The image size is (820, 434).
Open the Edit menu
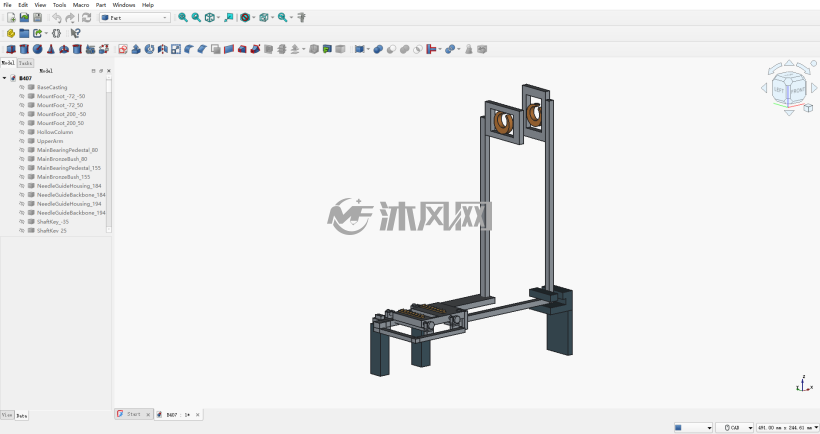pos(23,5)
